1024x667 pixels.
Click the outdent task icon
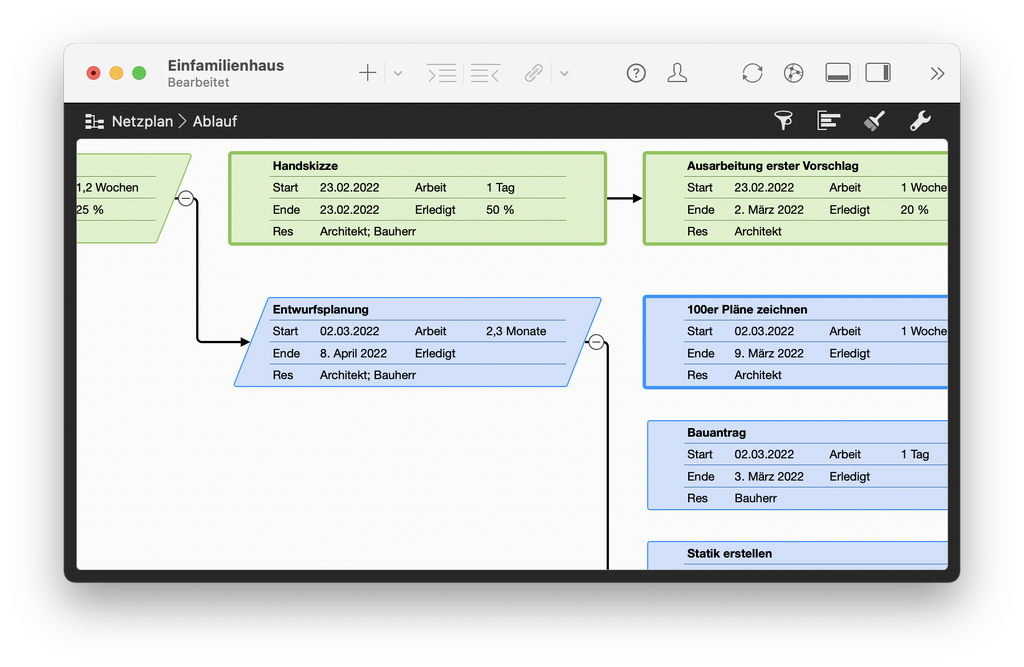pos(485,73)
